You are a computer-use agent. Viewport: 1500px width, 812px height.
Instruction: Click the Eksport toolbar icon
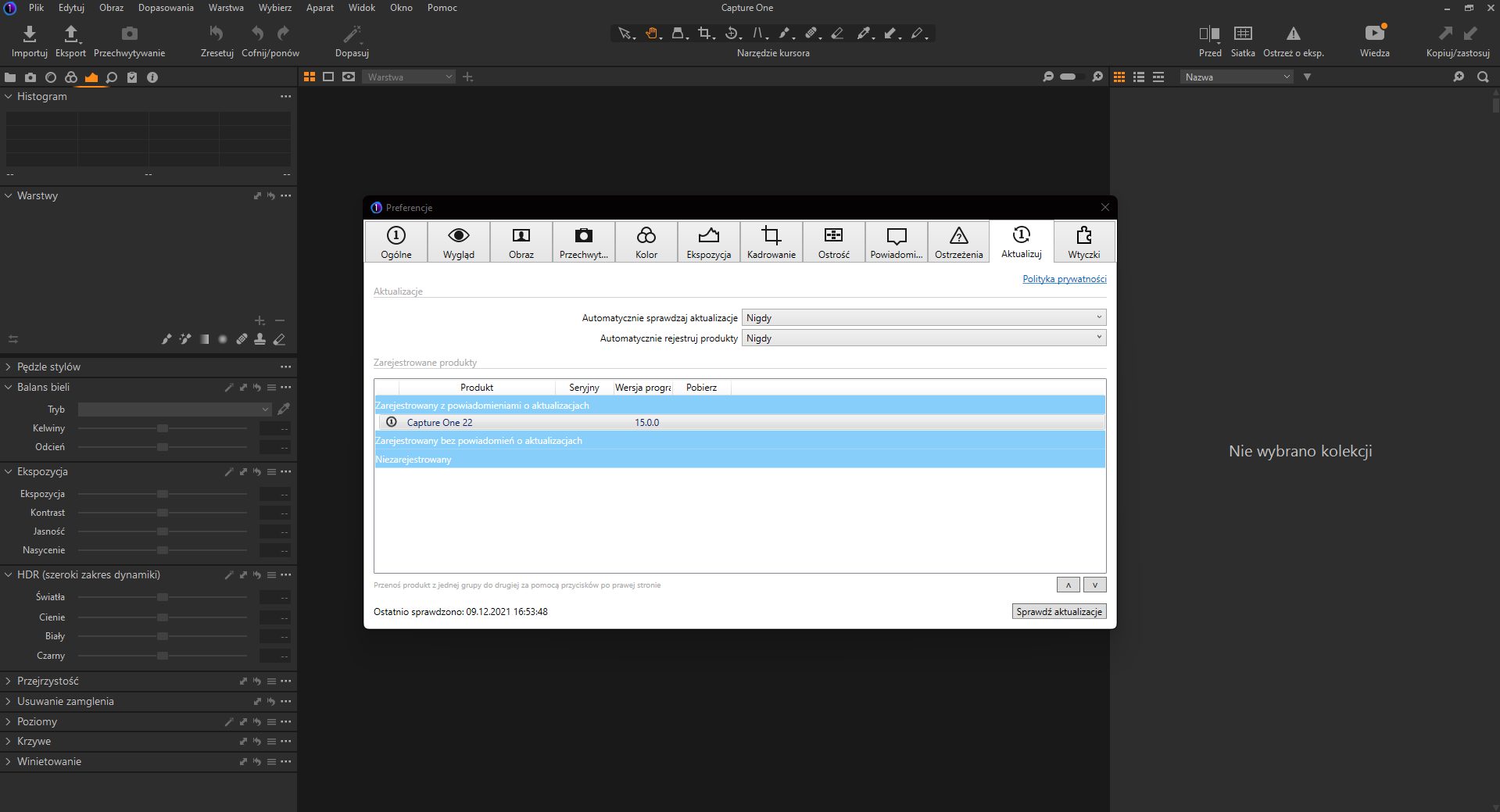70,34
